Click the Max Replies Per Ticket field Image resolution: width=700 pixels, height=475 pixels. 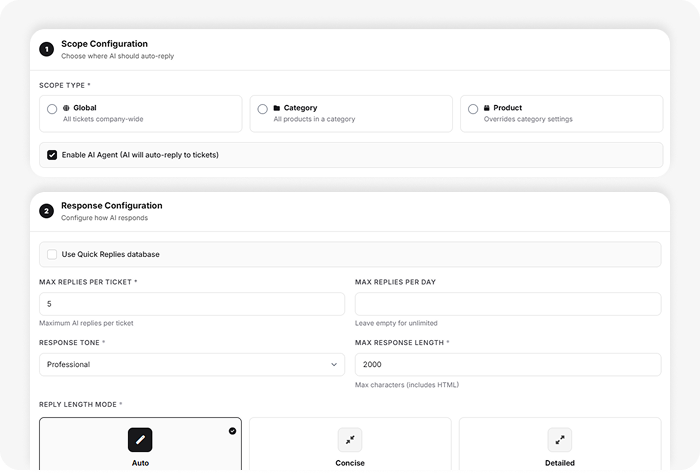(191, 304)
